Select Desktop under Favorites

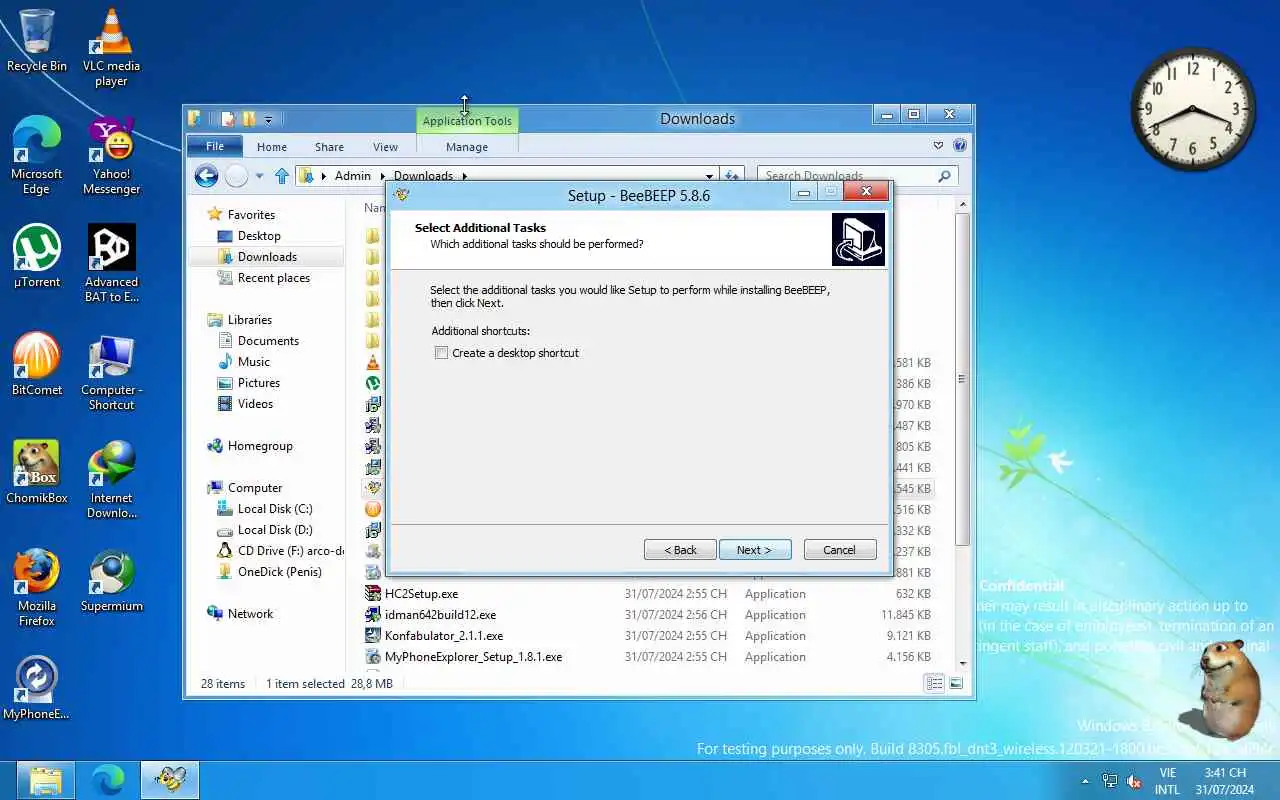point(259,236)
